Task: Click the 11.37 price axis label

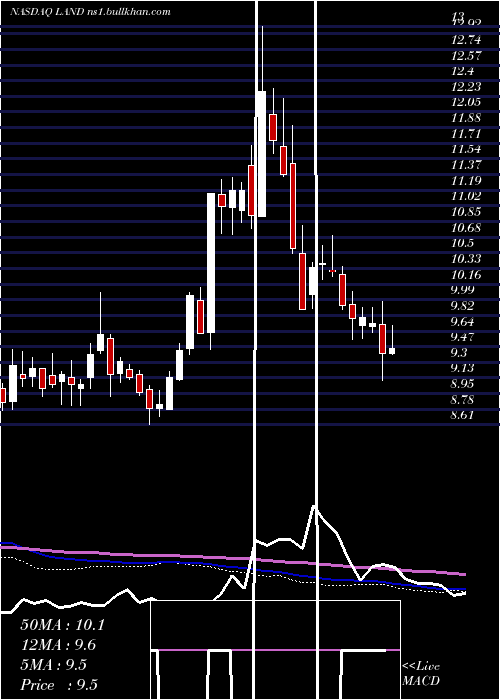Action: 466,165
